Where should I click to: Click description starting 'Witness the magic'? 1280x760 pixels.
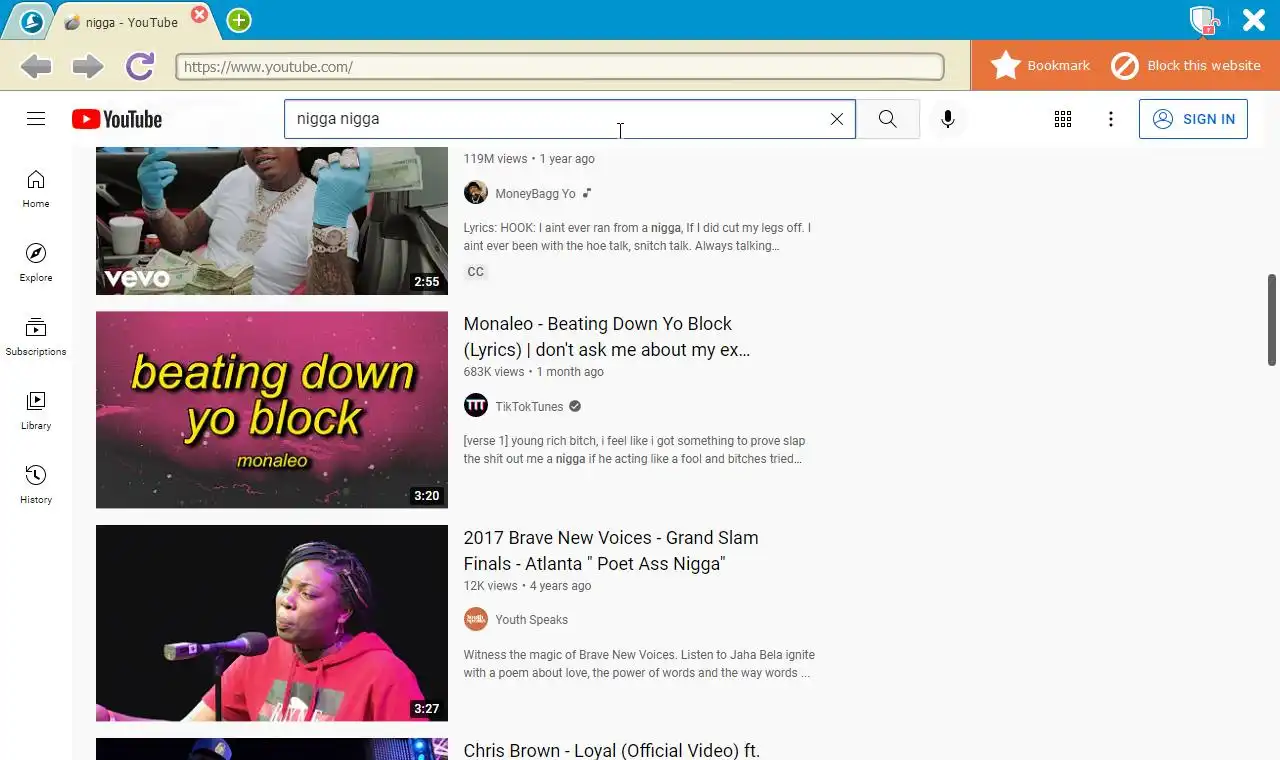[x=639, y=664]
